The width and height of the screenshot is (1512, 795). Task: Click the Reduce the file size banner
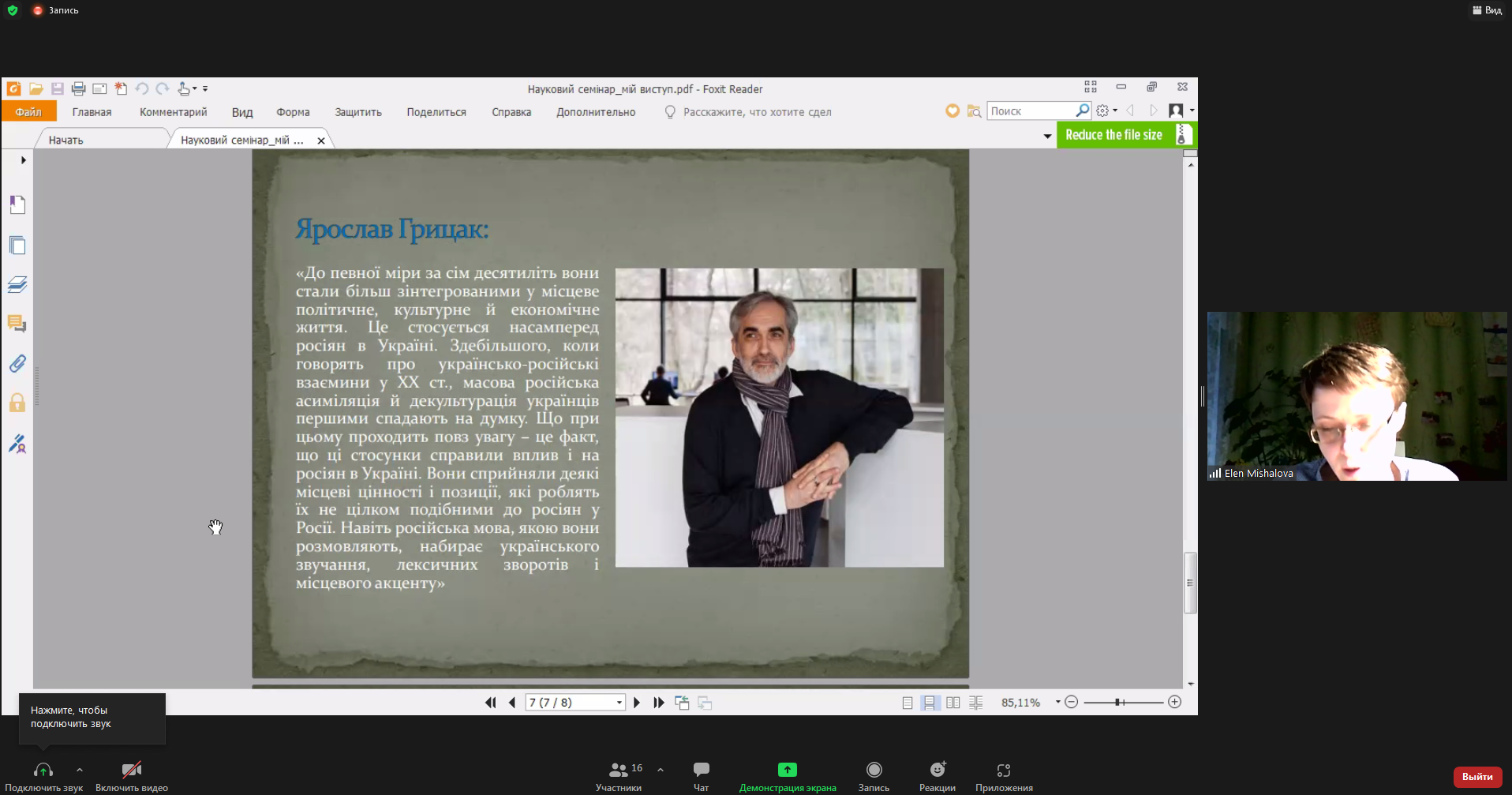pos(1126,135)
